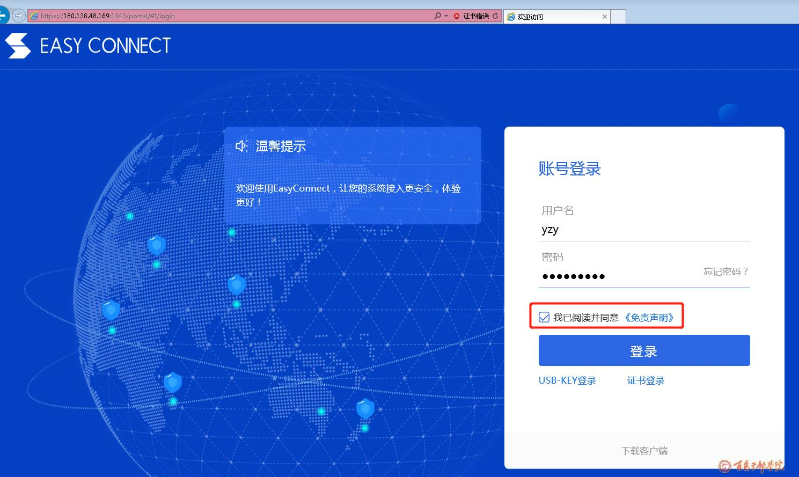Click the 密码 field label
The width and height of the screenshot is (799, 477).
coord(552,257)
